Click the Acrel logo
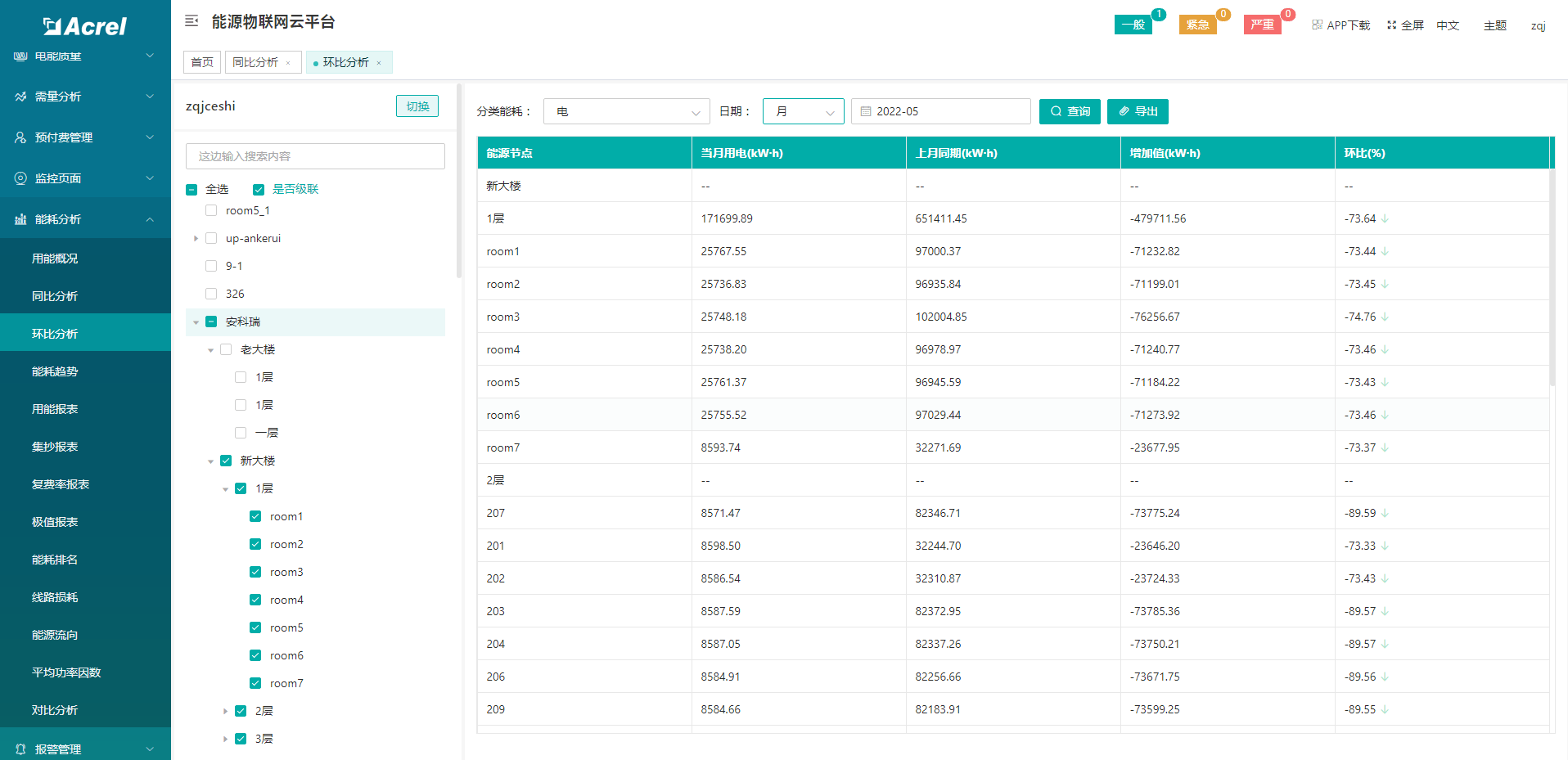The image size is (1568, 760). (85, 26)
